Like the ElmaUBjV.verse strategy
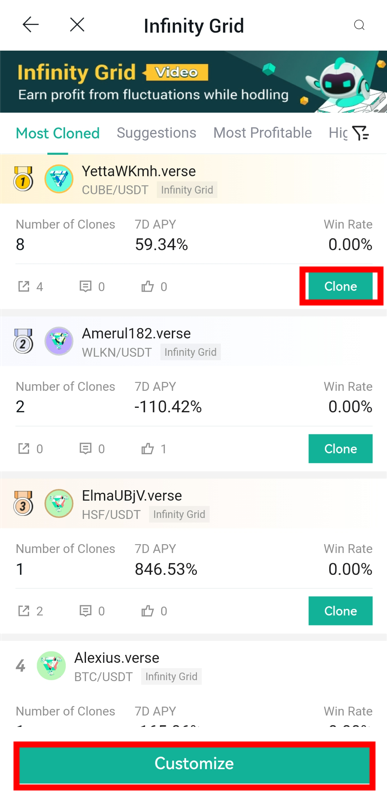The width and height of the screenshot is (387, 798). pyautogui.click(x=148, y=611)
